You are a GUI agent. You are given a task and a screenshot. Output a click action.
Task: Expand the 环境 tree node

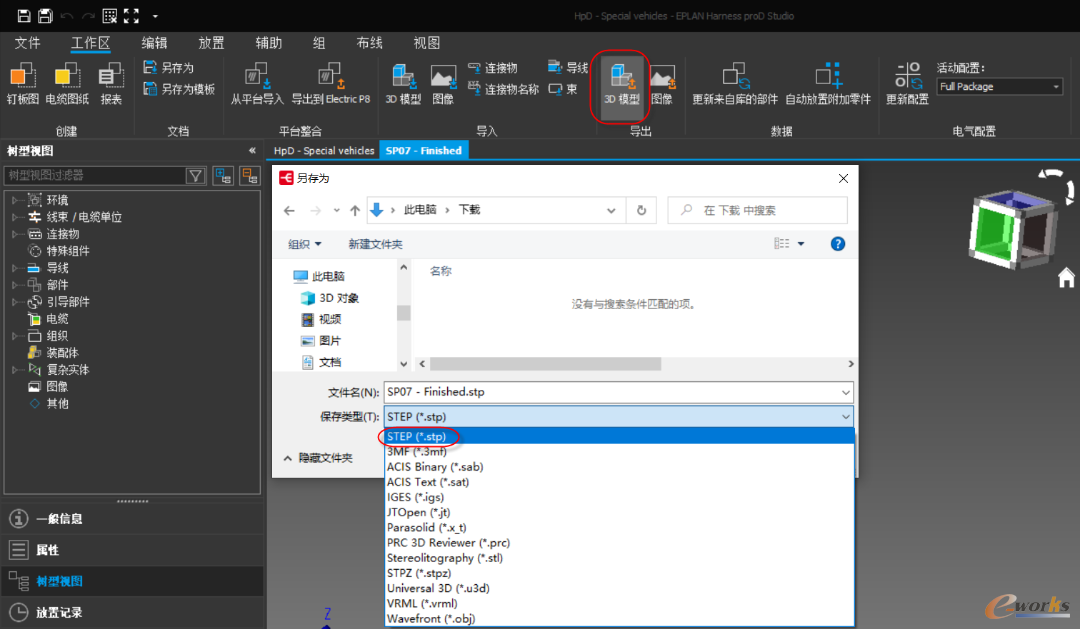[x=14, y=200]
